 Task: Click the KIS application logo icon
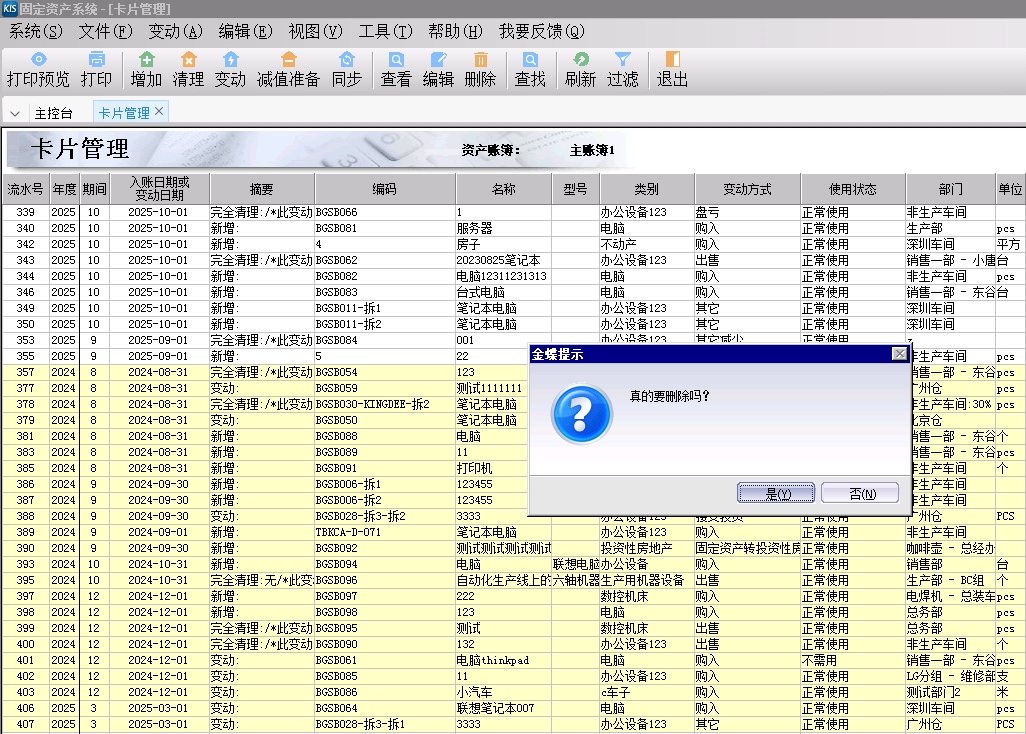[9, 9]
